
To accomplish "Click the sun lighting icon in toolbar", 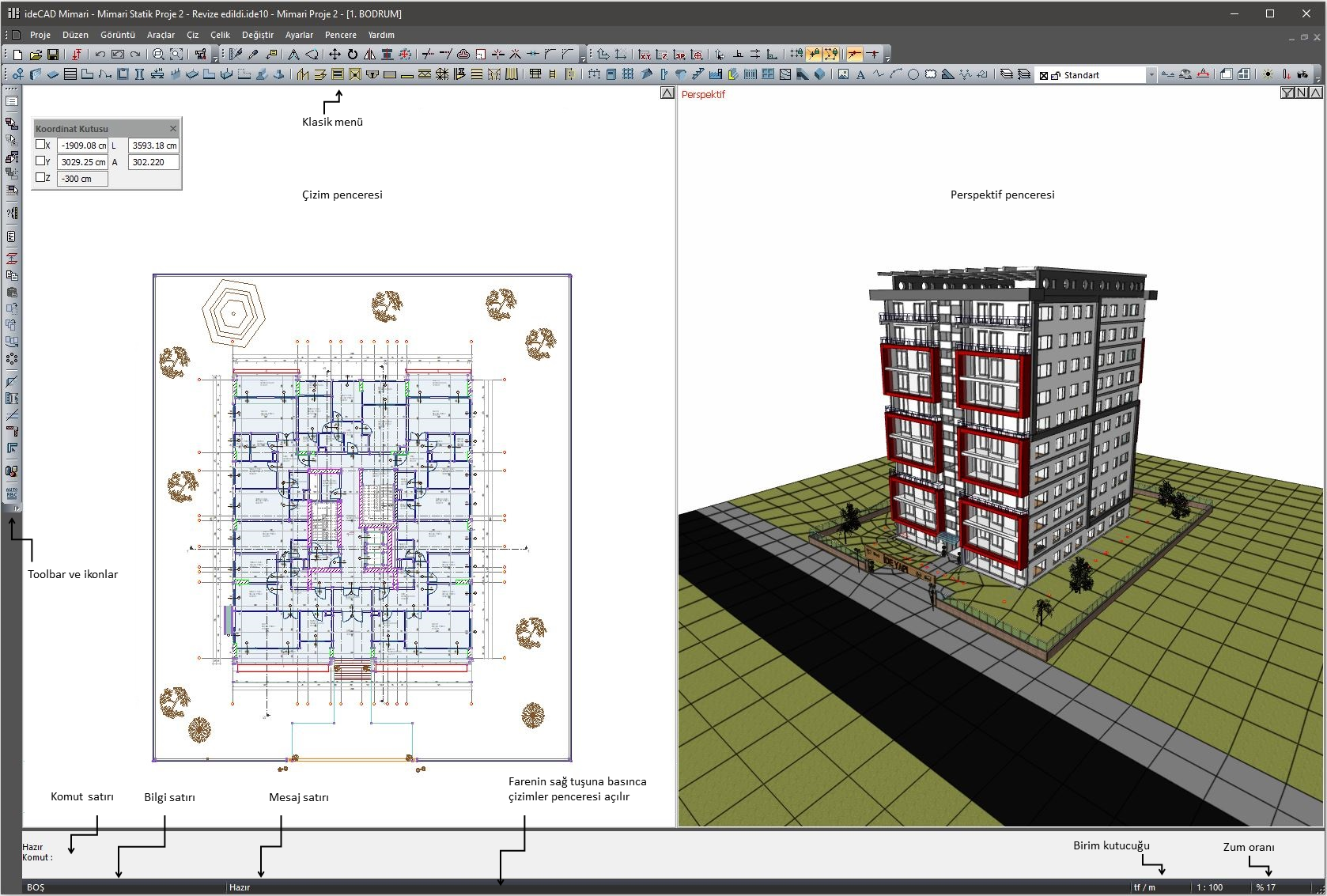I will (x=1268, y=74).
